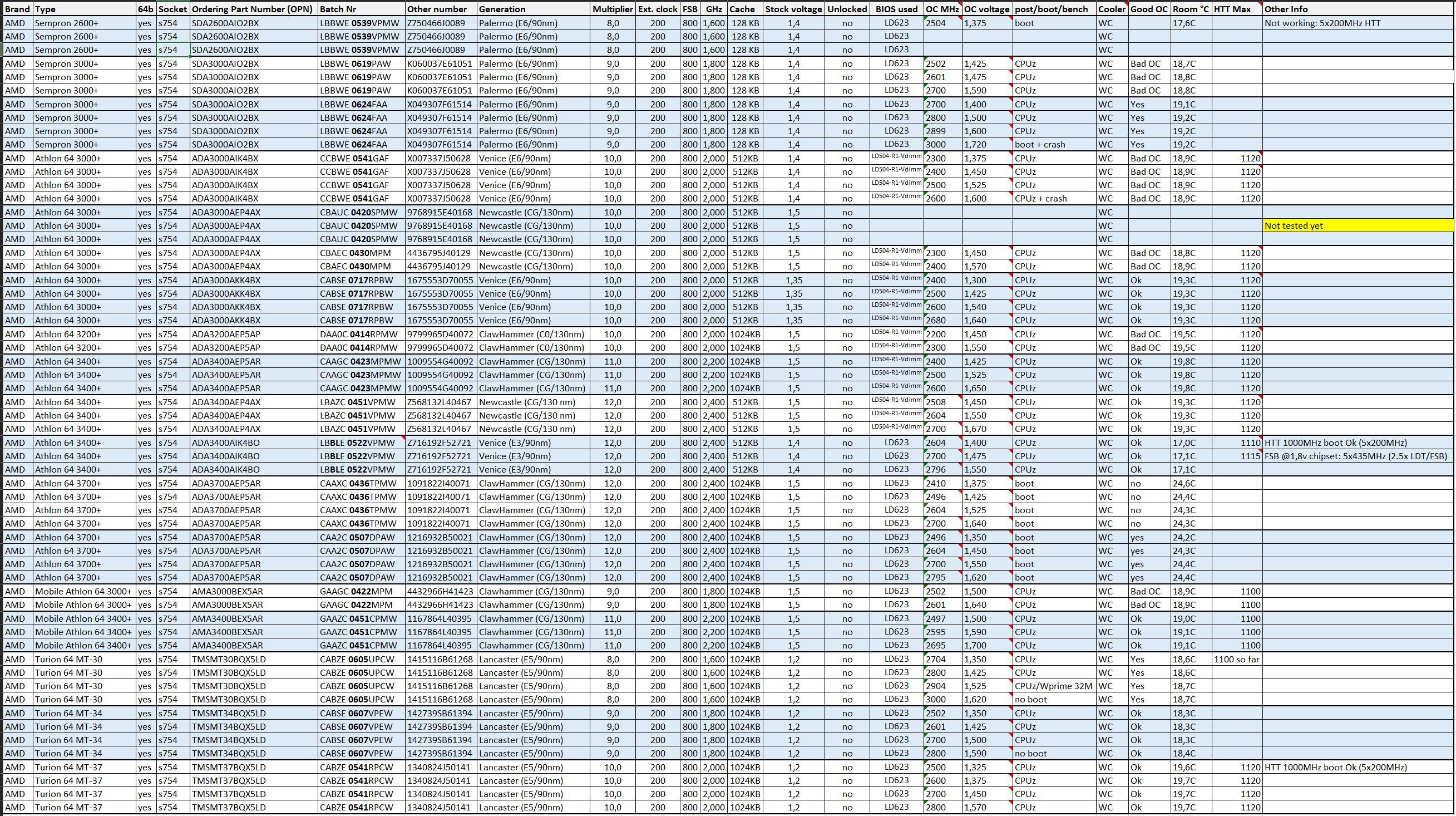Click the OC MHz value 2497

[x=943, y=618]
